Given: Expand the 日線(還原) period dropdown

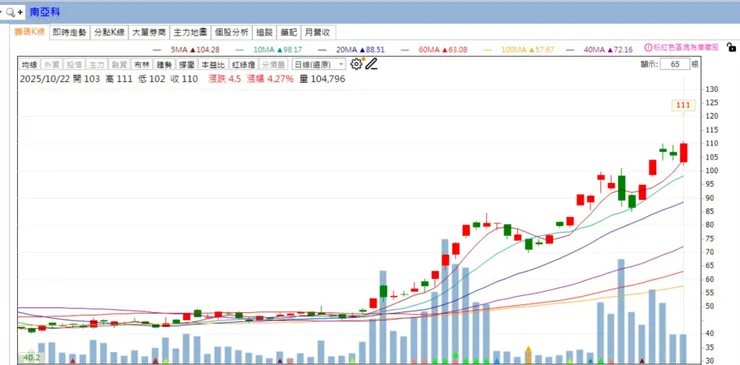Looking at the screenshot, I should point(319,65).
